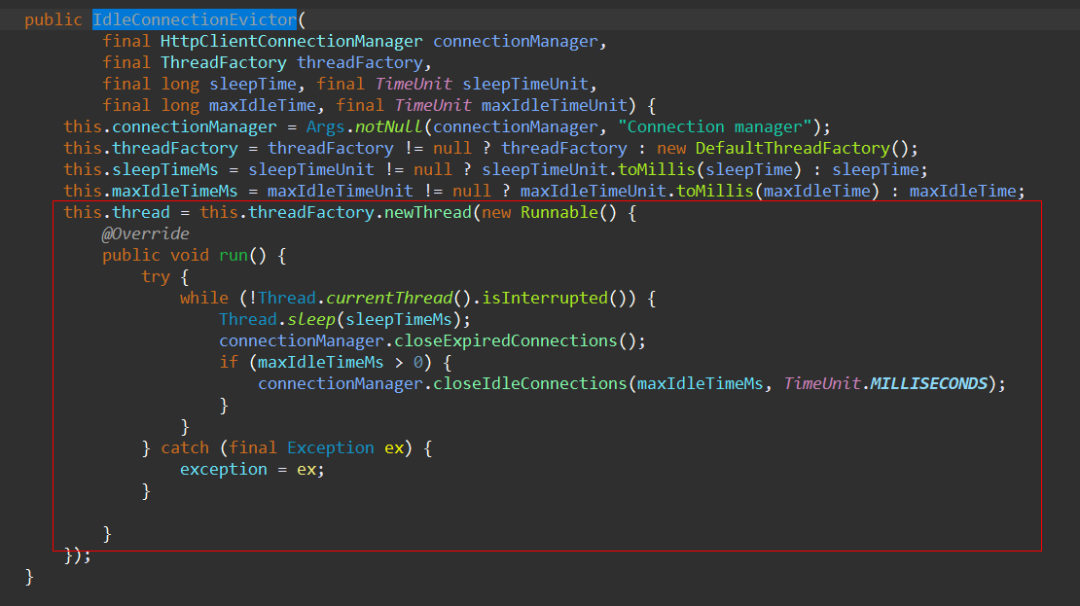Viewport: 1080px width, 606px height.
Task: Click the maxIdleTimeMs field after this.
Action: click(175, 191)
